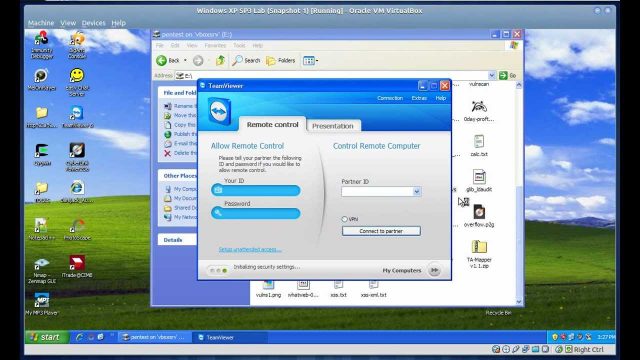Click the pentest on vboxsrv taskbar button

pos(154,337)
